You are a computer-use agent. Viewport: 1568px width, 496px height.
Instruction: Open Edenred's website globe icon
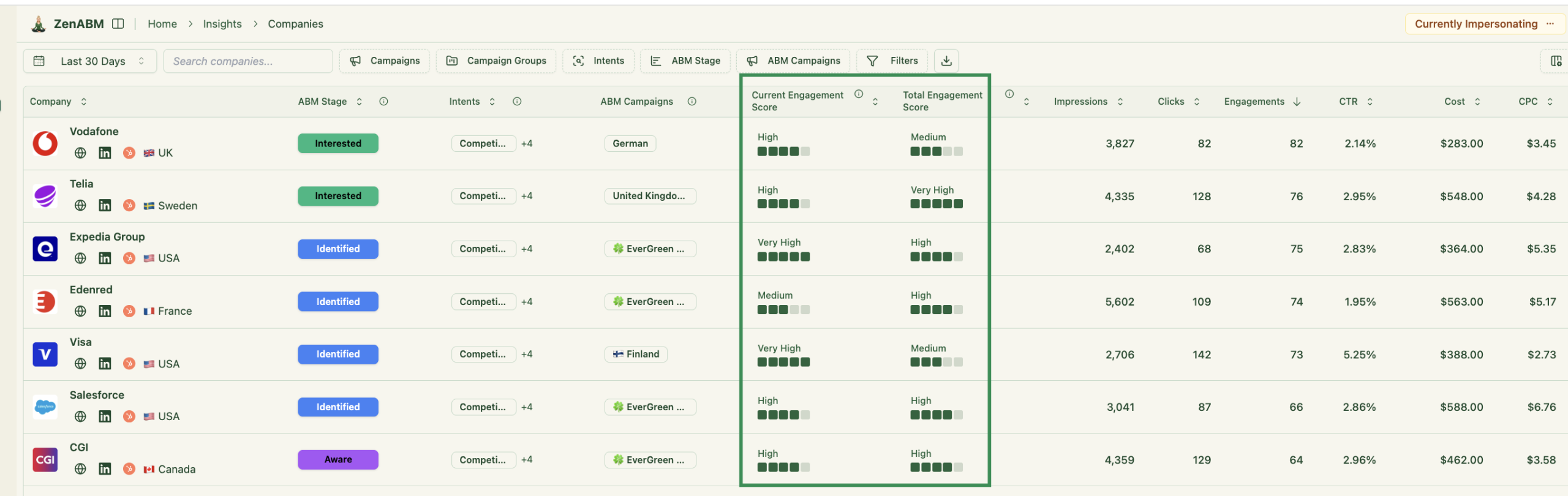(x=80, y=311)
